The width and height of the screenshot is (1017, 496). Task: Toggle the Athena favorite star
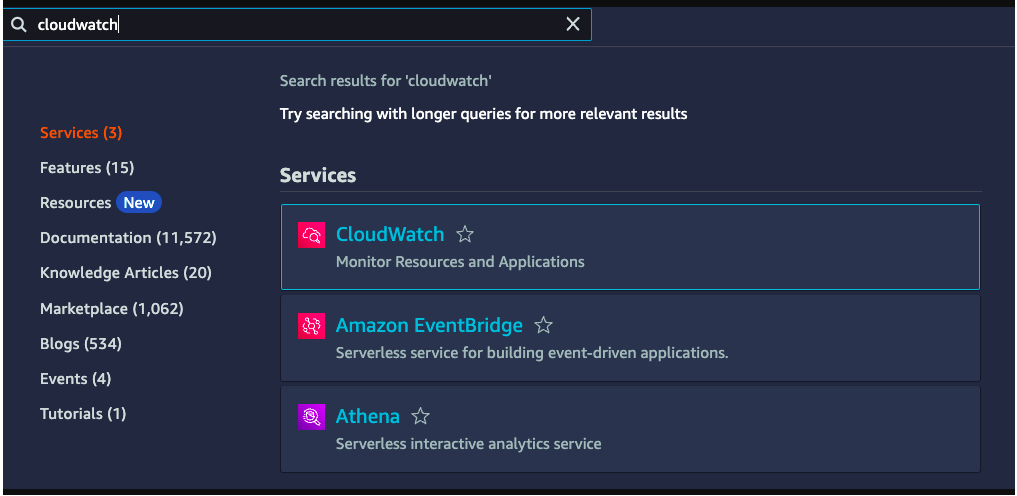[x=421, y=417]
